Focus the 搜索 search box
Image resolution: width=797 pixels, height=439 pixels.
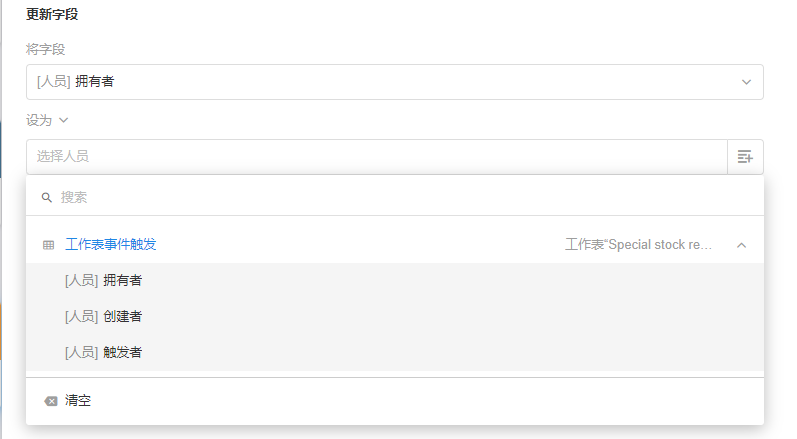400,198
